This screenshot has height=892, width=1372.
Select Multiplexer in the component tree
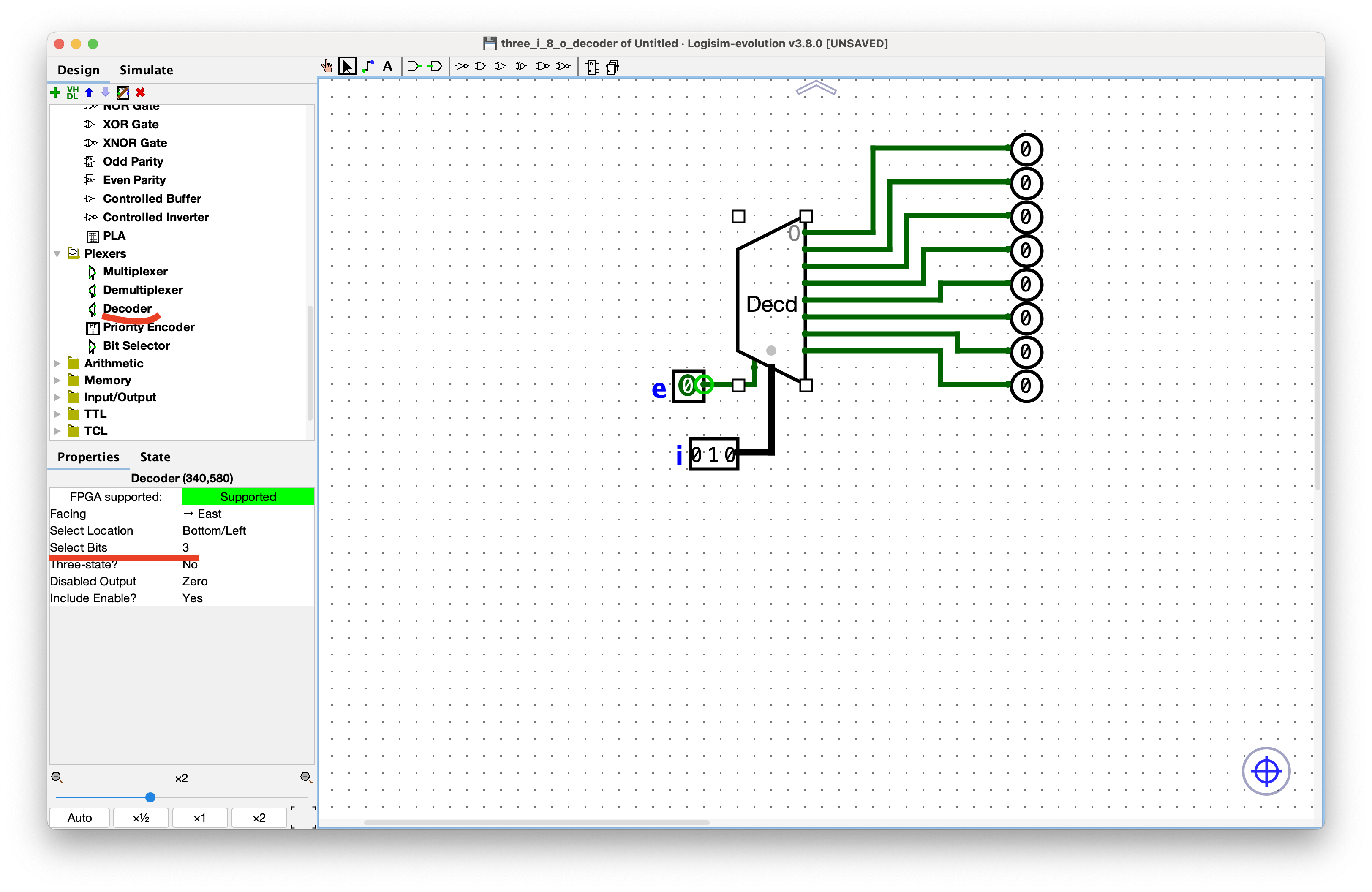click(135, 272)
